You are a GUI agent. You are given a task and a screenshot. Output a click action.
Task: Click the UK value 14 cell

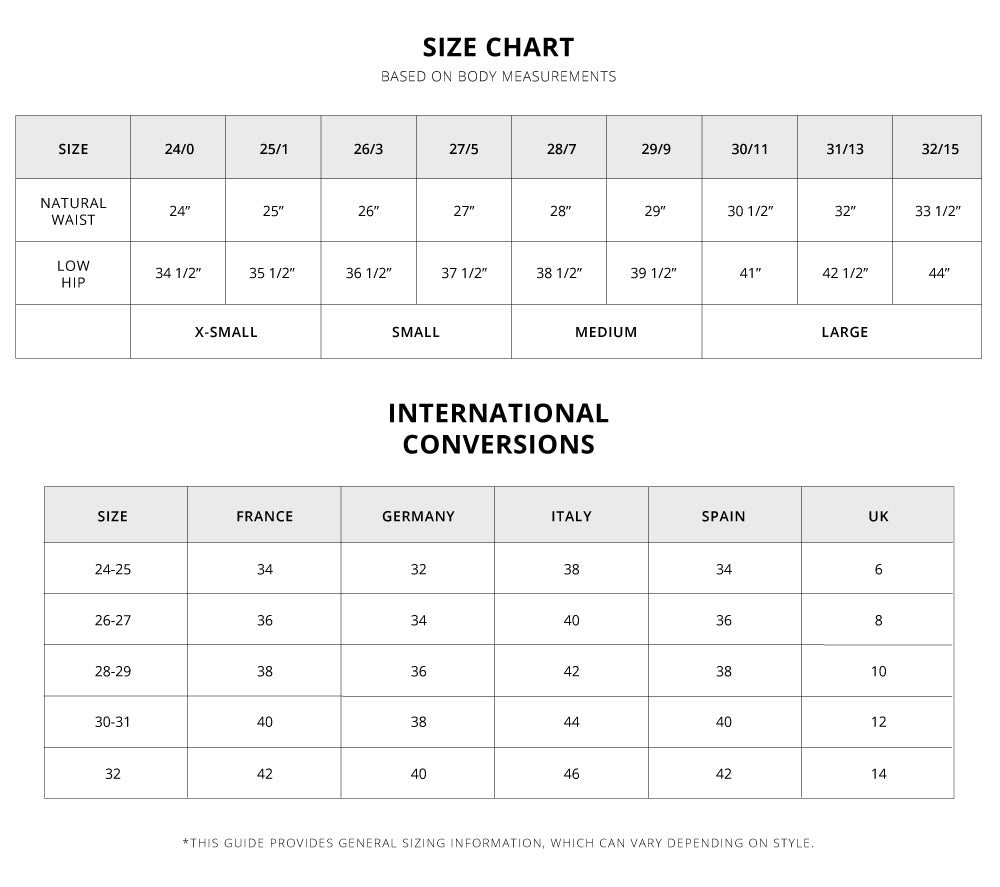878,773
